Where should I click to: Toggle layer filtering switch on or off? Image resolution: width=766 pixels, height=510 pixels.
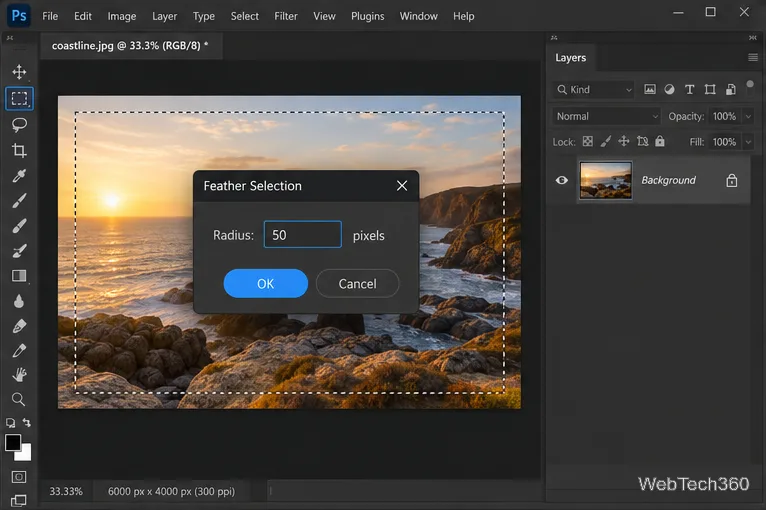(750, 84)
